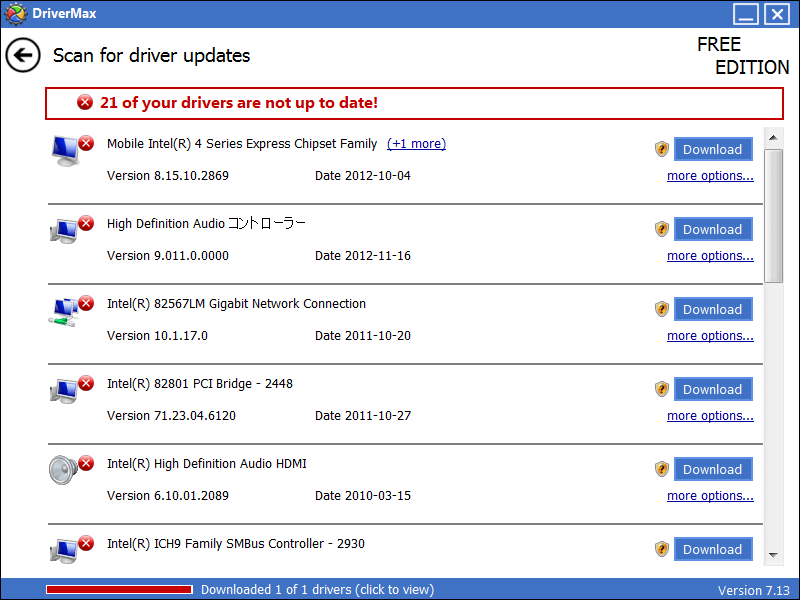
Task: Click the scrollbar up arrow
Action: click(x=773, y=138)
